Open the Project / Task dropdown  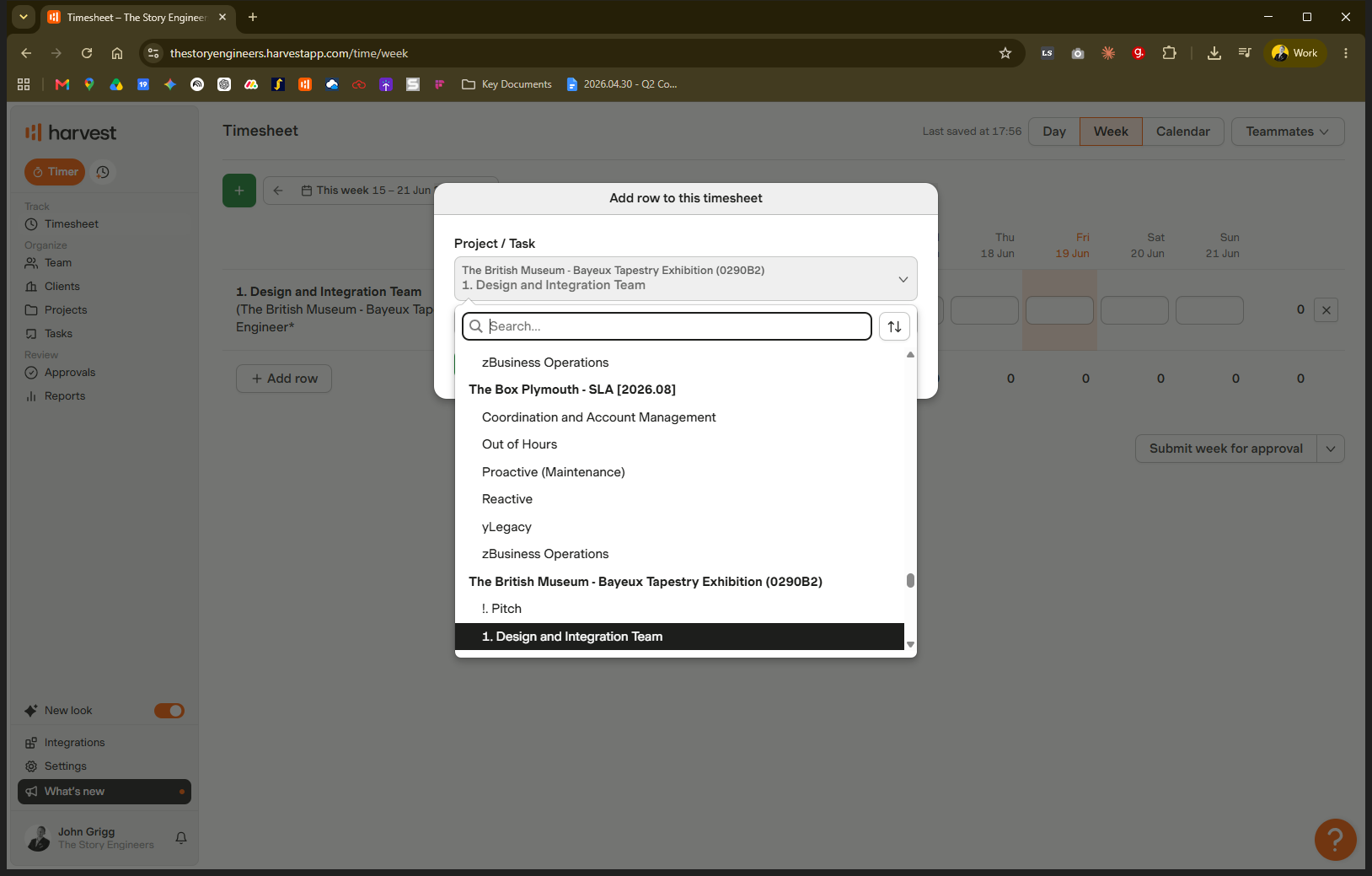click(686, 278)
